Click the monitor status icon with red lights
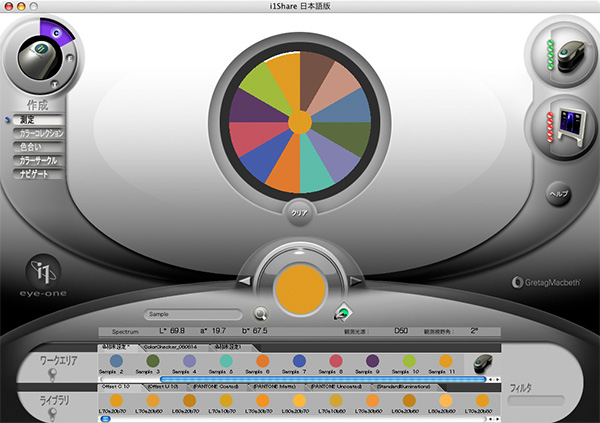This screenshot has width=600, height=423. [x=566, y=127]
